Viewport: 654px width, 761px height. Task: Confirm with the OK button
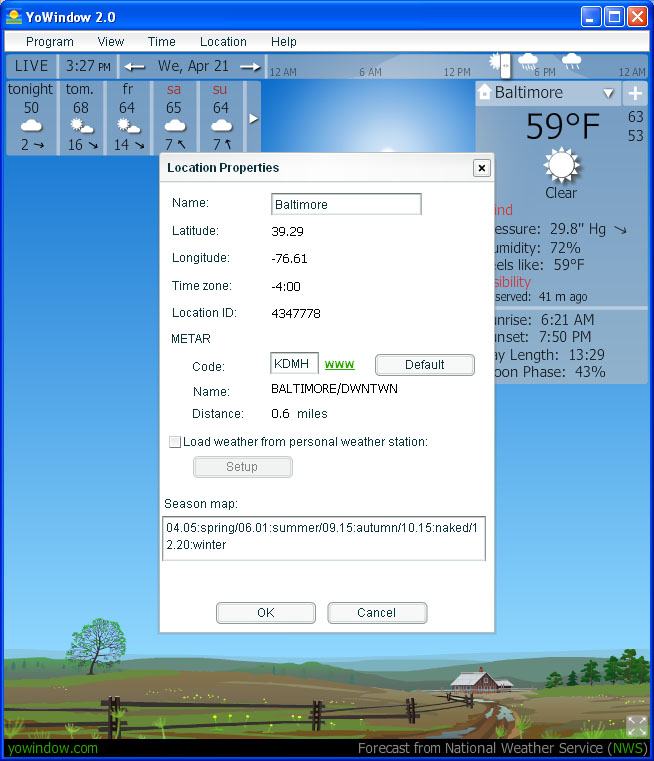click(266, 612)
